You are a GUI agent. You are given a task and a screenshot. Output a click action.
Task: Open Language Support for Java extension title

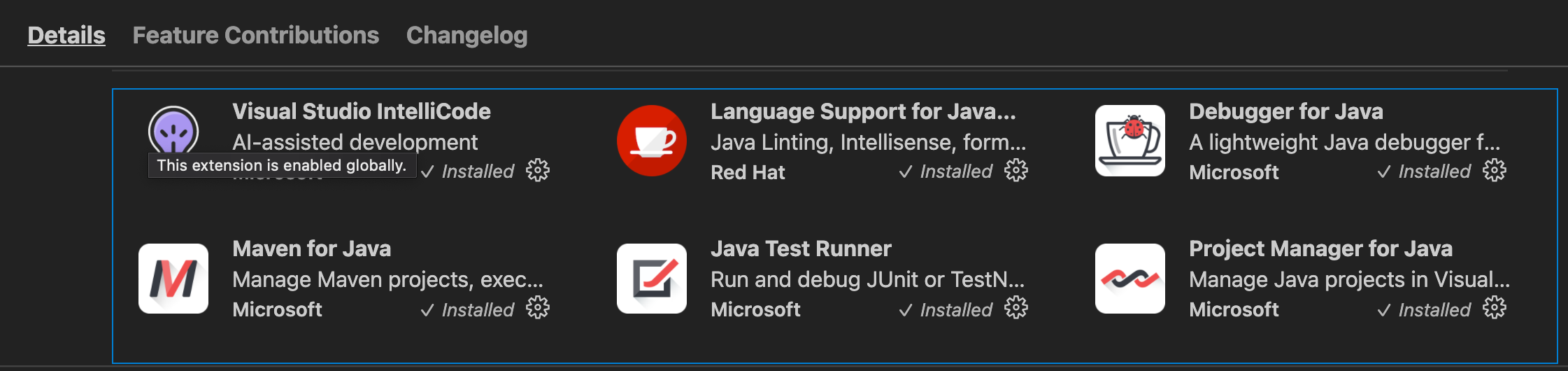[863, 111]
